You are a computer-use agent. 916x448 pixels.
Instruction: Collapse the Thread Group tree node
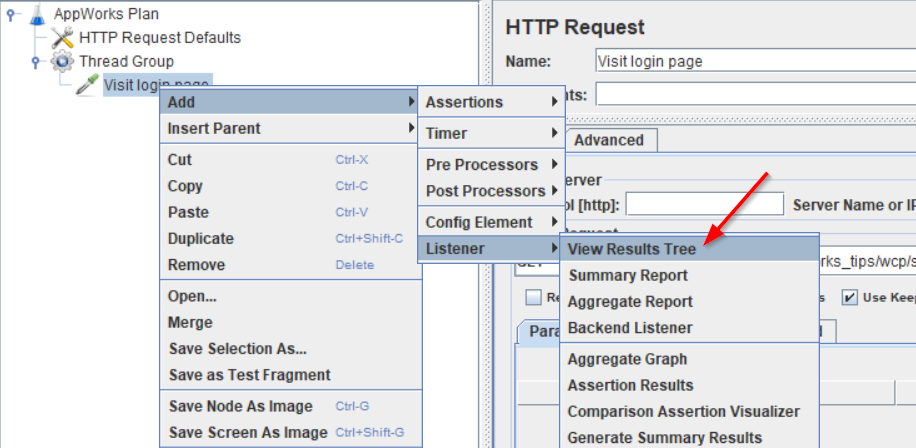(34, 62)
